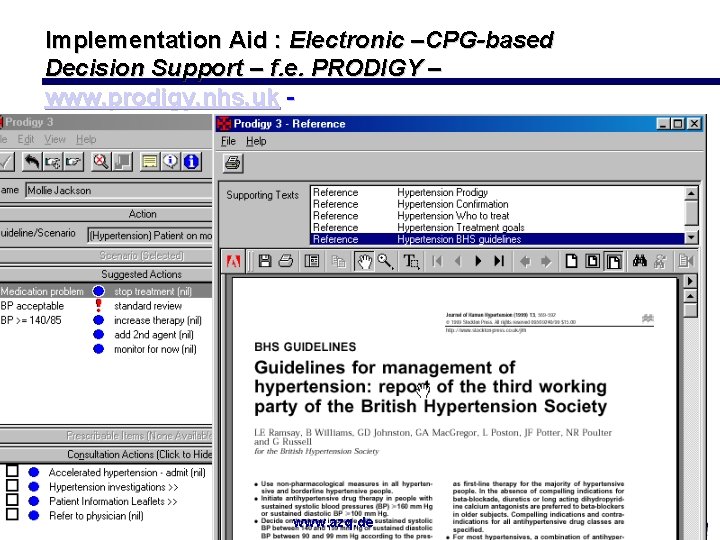Open File menu in Prodigy 3 Reference
This screenshot has width=720, height=540.
(228, 141)
